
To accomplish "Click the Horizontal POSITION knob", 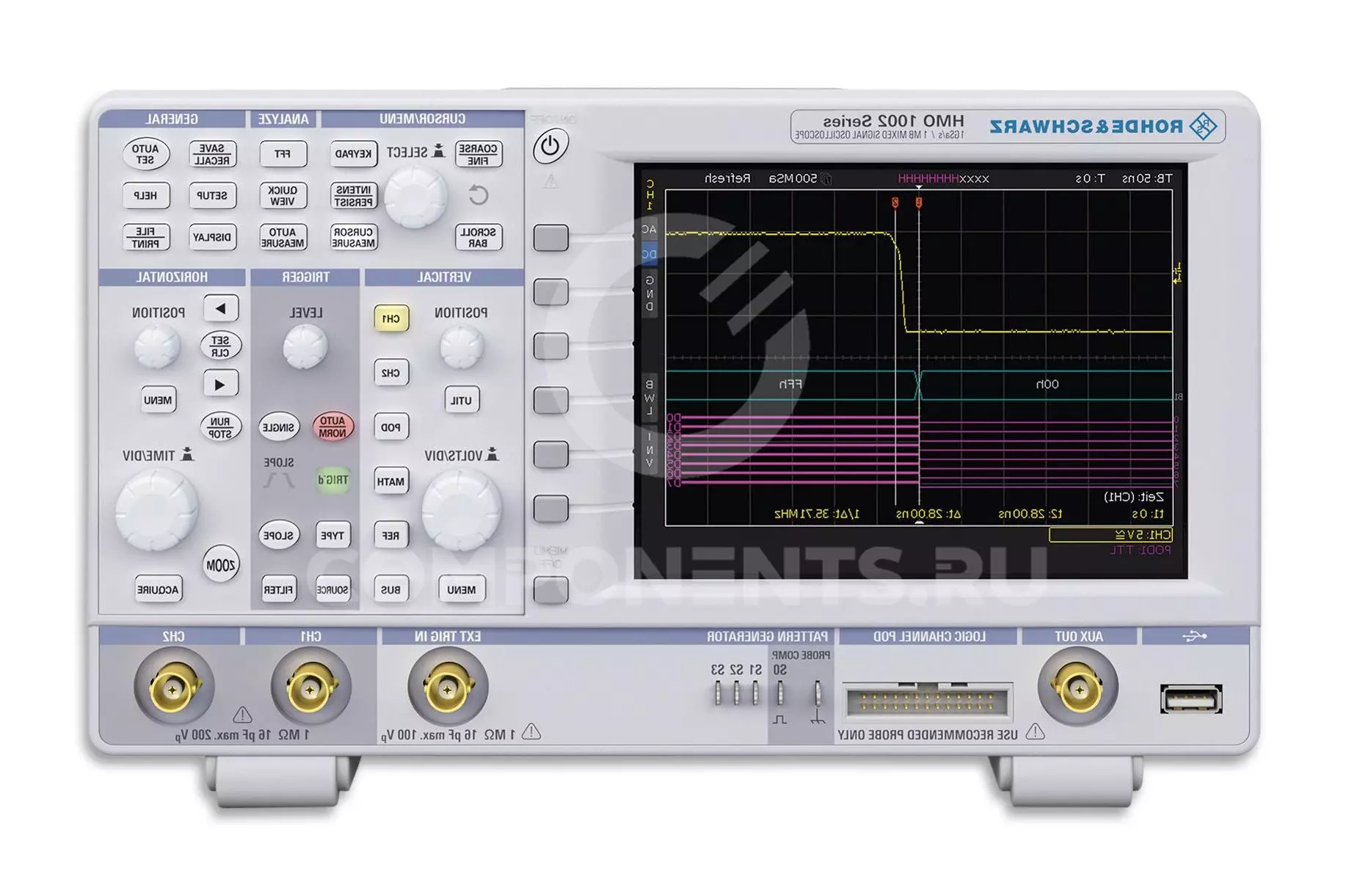I will point(156,346).
